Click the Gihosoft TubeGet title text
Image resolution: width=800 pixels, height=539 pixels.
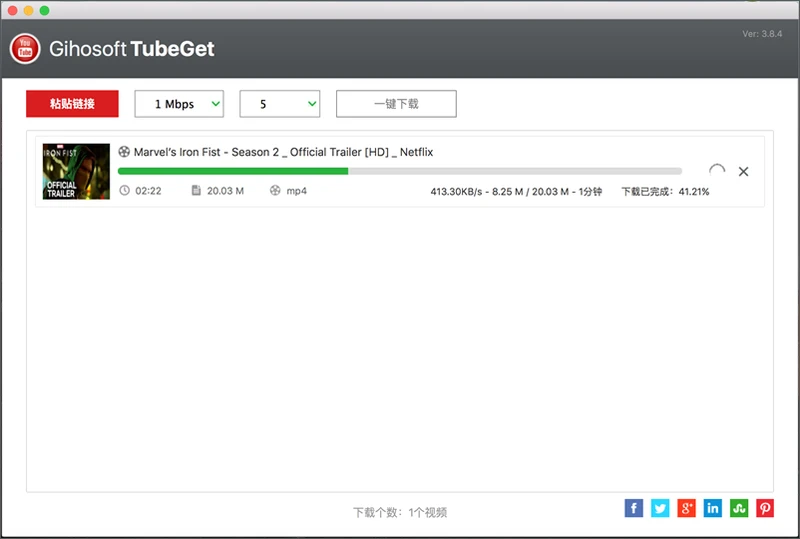[x=132, y=49]
